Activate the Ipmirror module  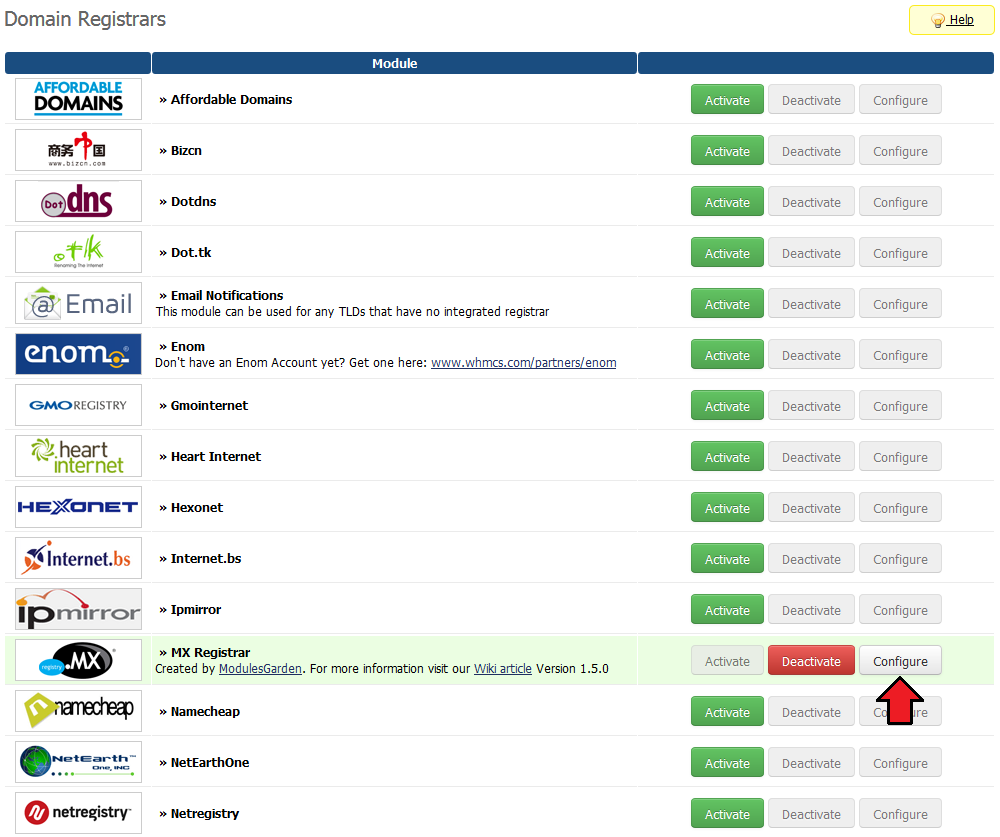727,610
